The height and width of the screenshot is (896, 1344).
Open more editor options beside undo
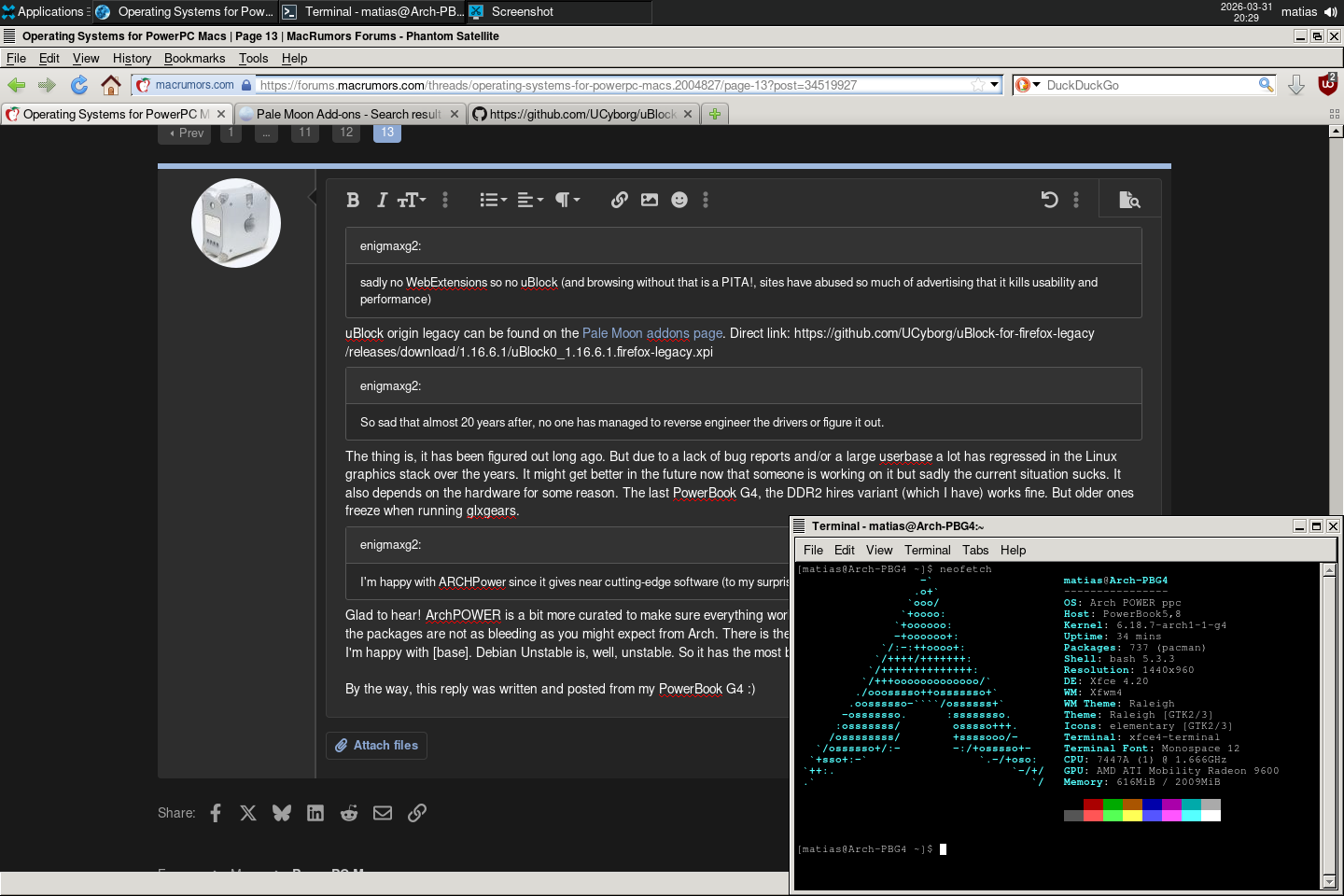(1076, 200)
